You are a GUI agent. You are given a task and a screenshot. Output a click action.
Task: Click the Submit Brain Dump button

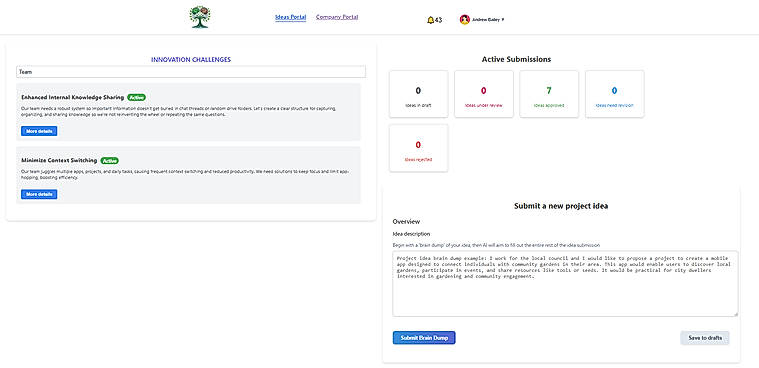pos(424,338)
